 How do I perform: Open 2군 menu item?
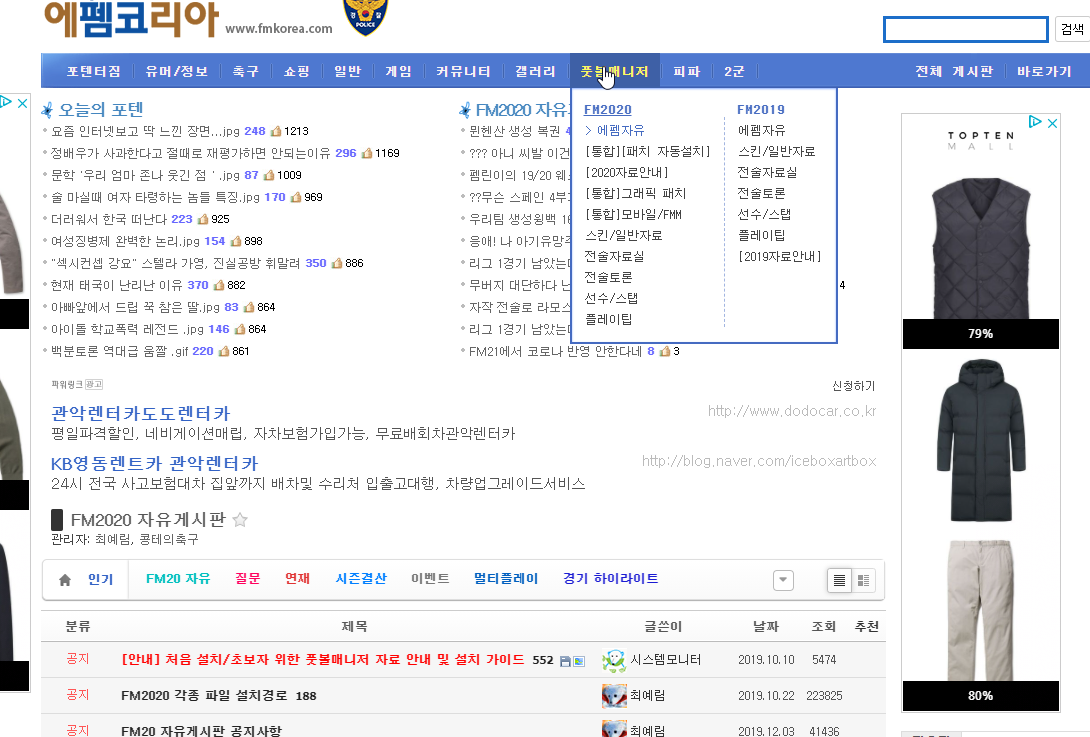coord(734,72)
